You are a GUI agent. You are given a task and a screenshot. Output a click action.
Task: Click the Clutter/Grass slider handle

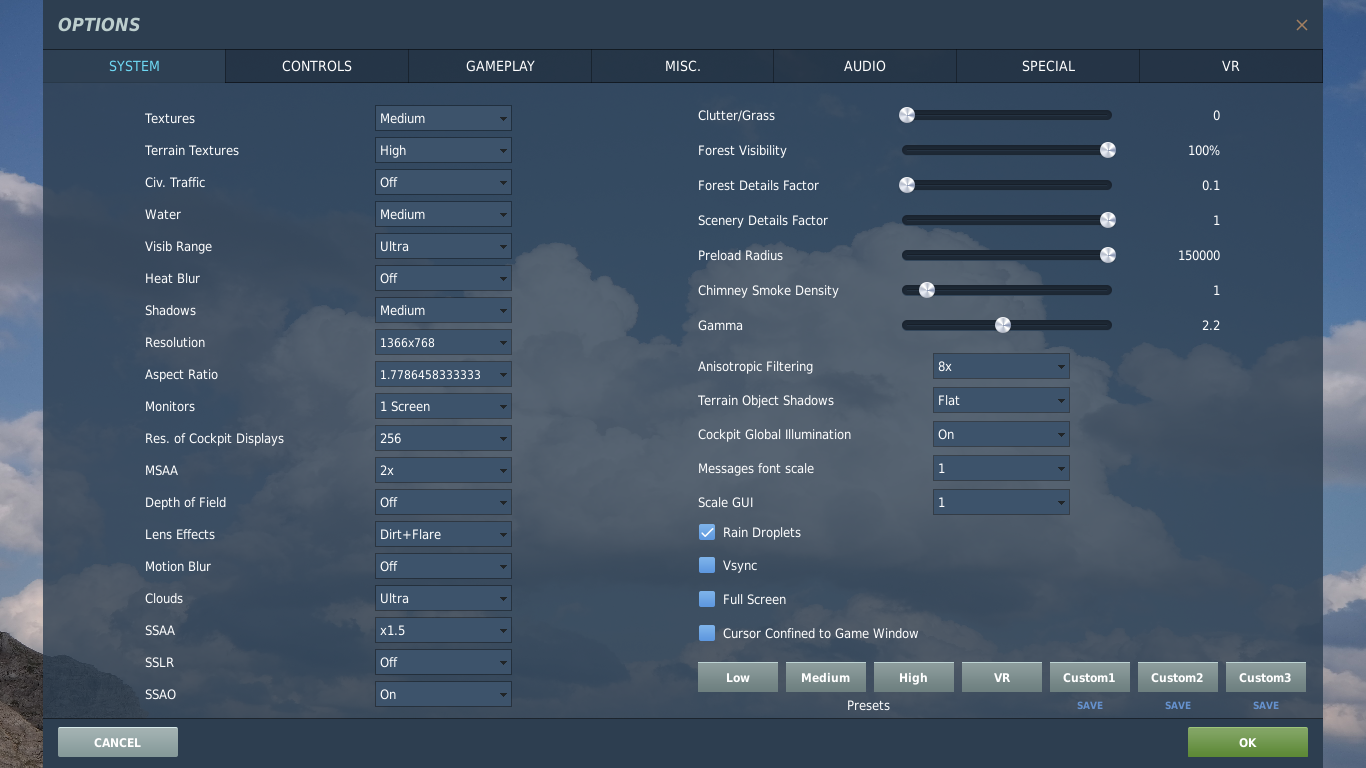(x=907, y=115)
